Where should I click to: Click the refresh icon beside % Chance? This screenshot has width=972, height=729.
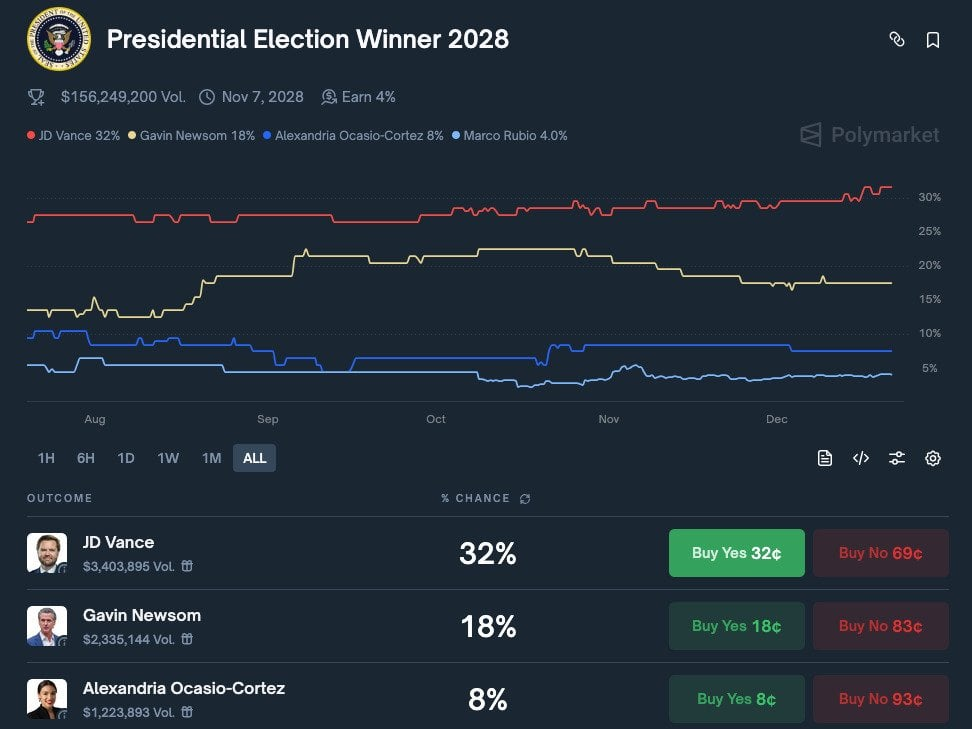coord(526,499)
